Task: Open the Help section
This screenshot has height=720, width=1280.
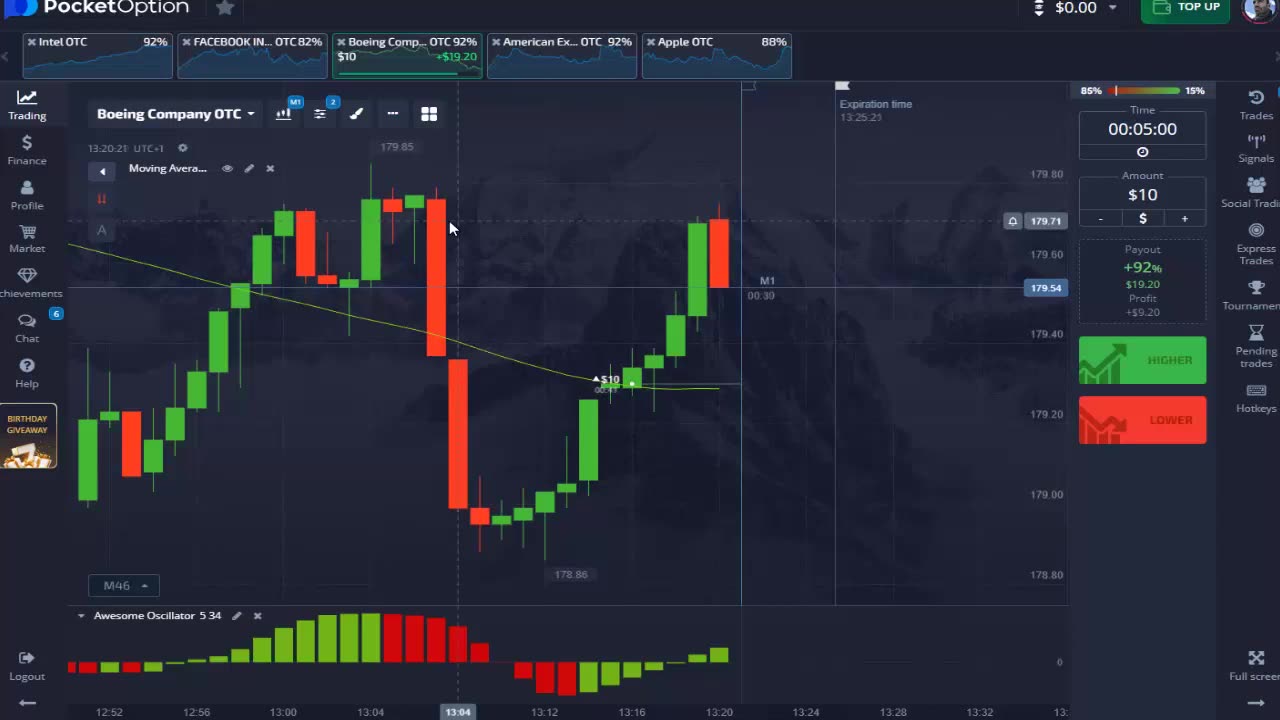Action: 27,373
